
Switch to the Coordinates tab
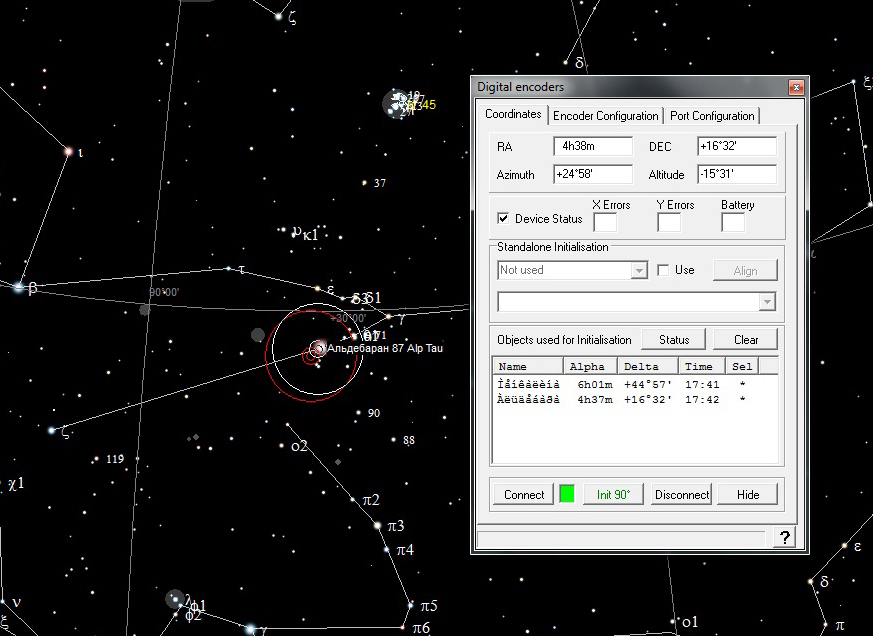[513, 114]
